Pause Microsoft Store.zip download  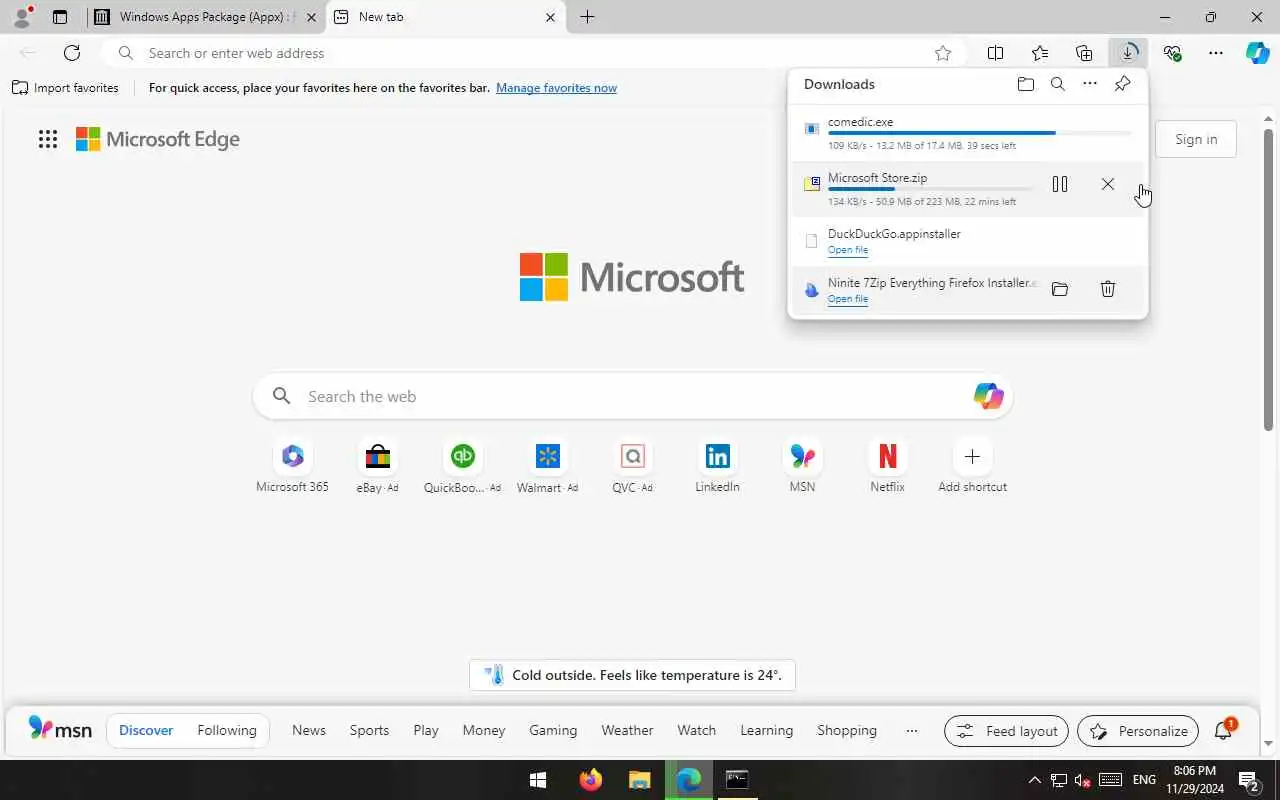[1060, 184]
